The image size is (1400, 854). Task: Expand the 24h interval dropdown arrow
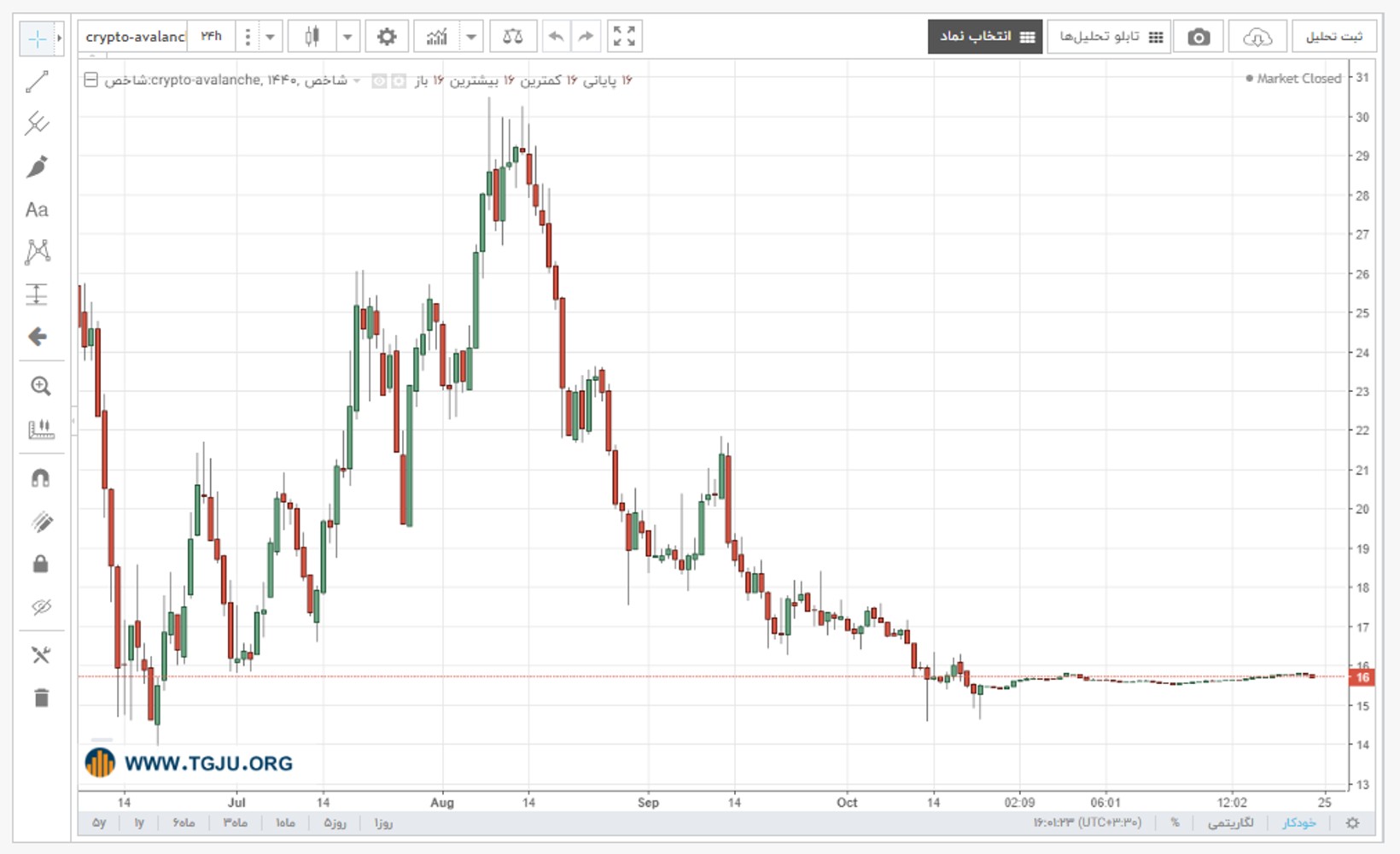270,37
